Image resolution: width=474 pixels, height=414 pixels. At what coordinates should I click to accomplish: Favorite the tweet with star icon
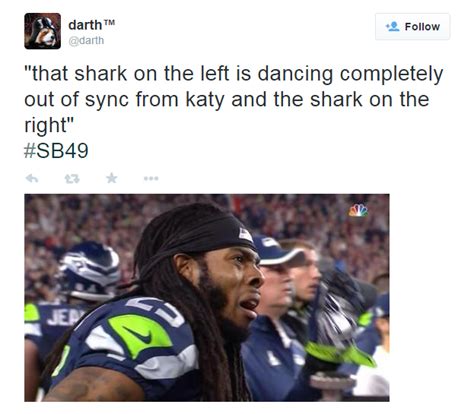point(112,178)
